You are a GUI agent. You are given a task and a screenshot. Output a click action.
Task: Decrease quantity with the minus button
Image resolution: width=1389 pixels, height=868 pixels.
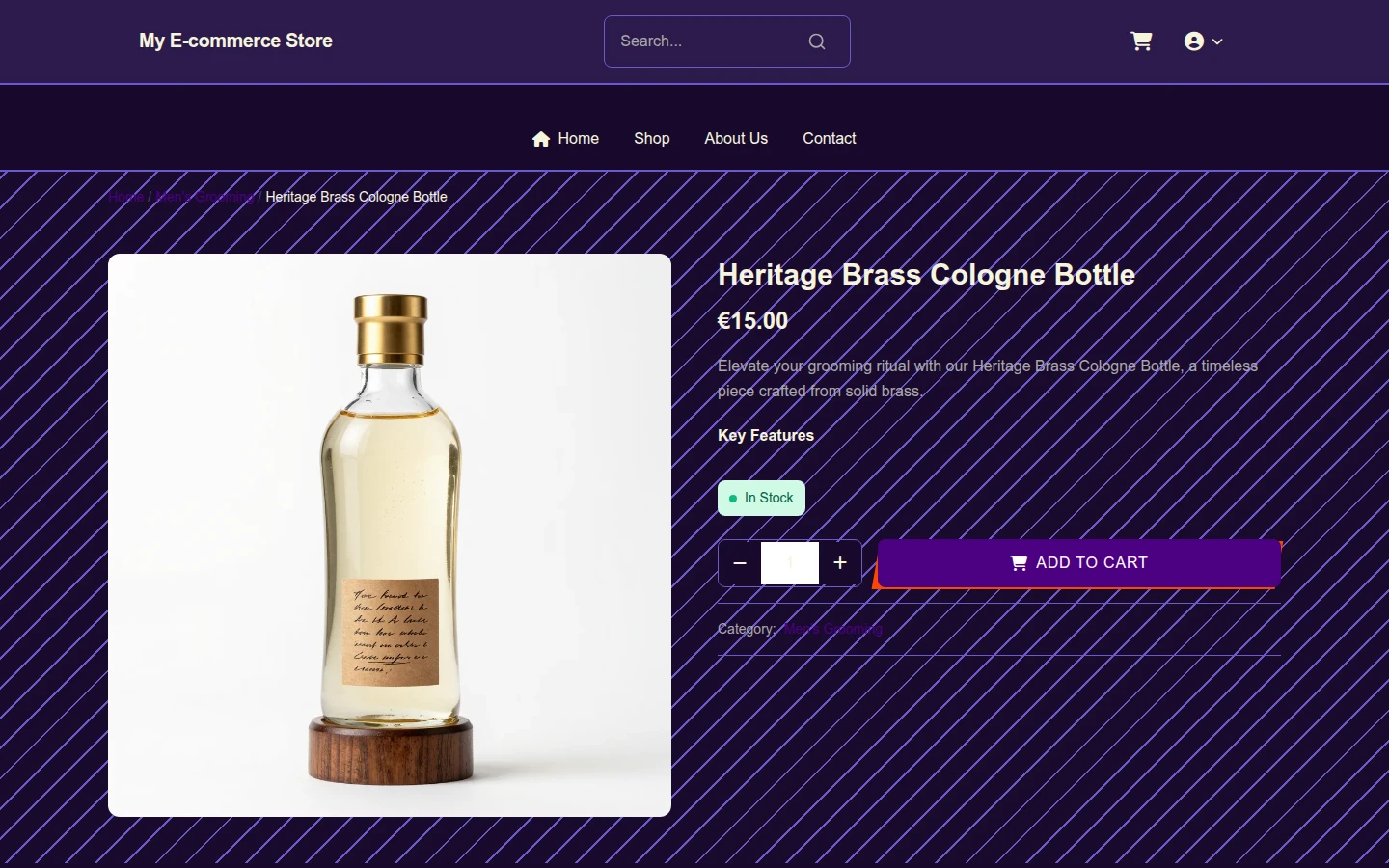[x=740, y=563]
